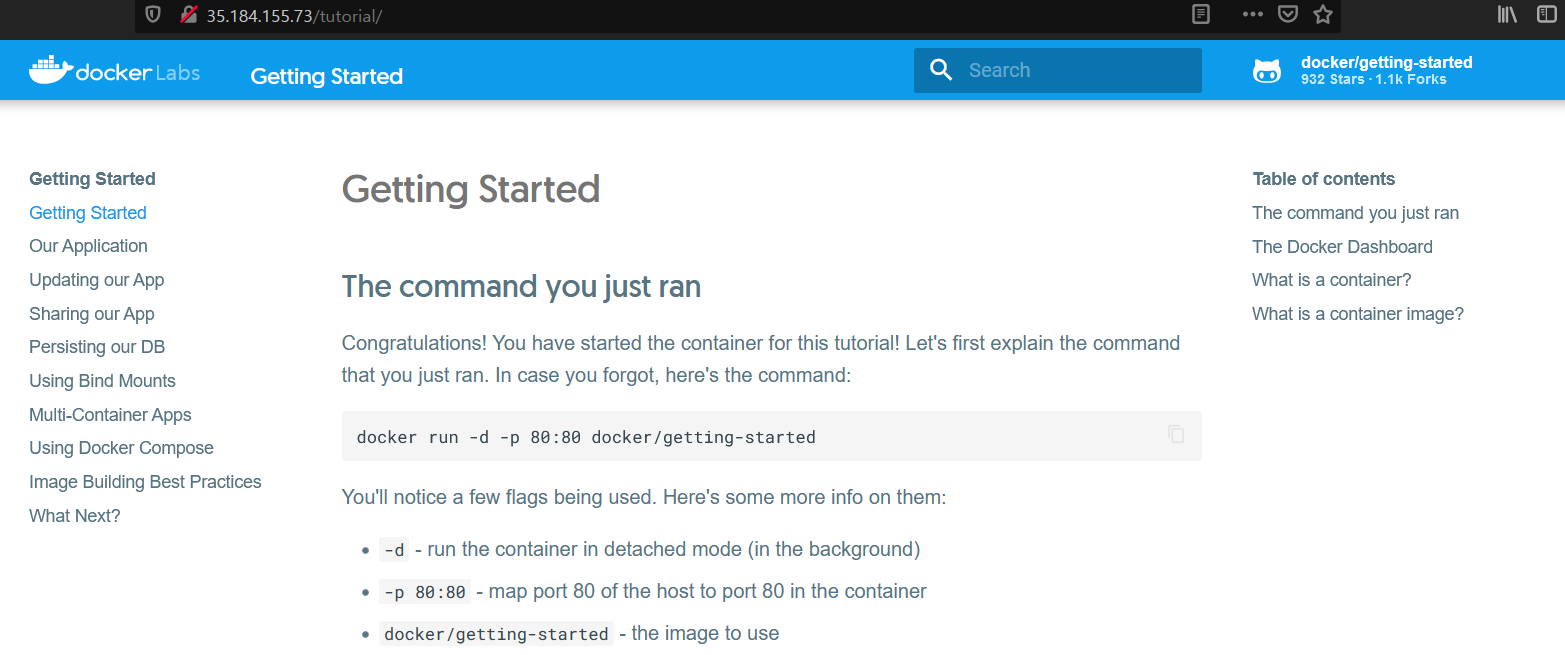Select Getting Started in sidebar navigation

(x=88, y=213)
